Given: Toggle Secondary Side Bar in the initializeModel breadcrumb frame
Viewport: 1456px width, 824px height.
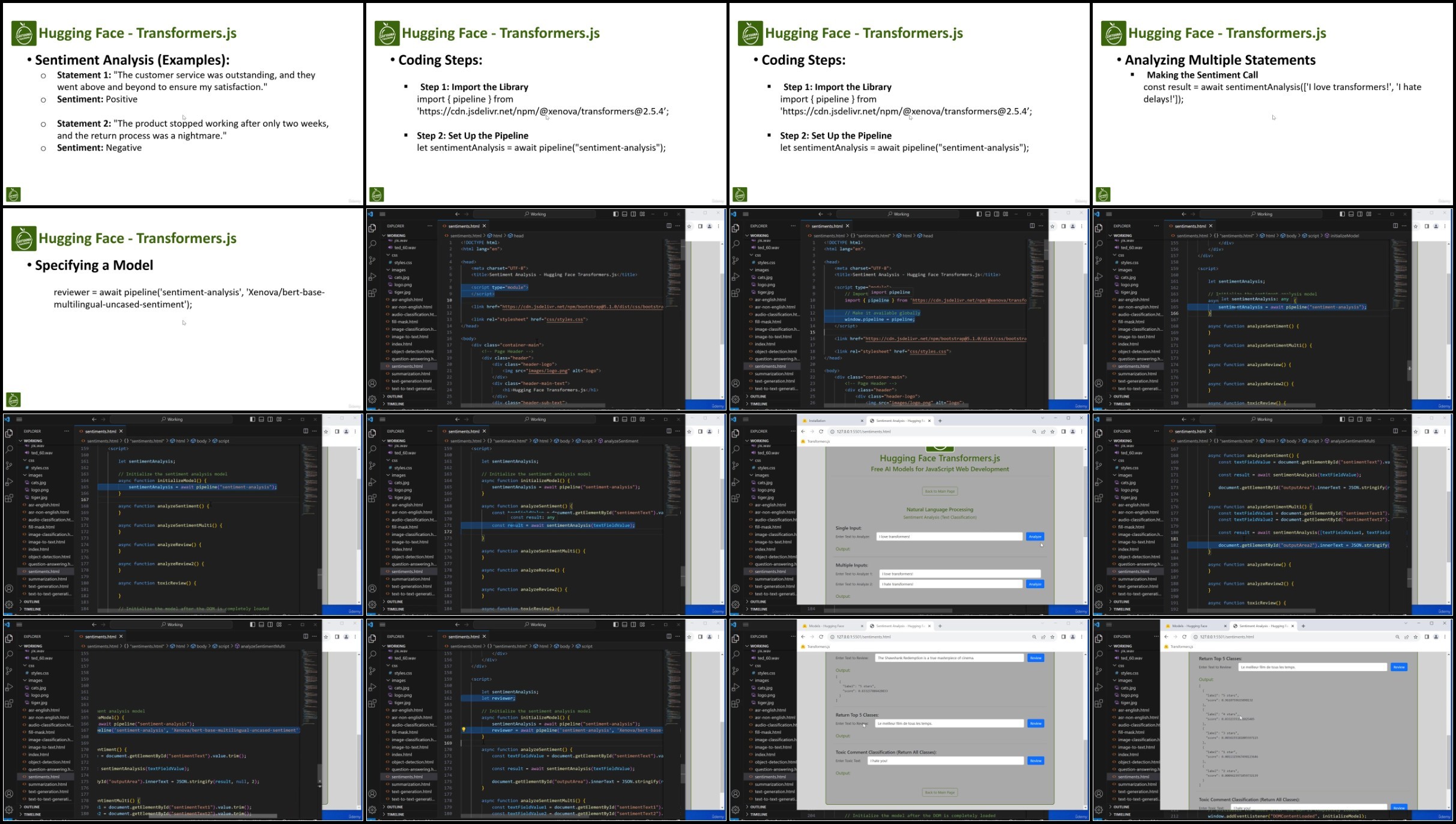Looking at the screenshot, I should pos(1360,214).
